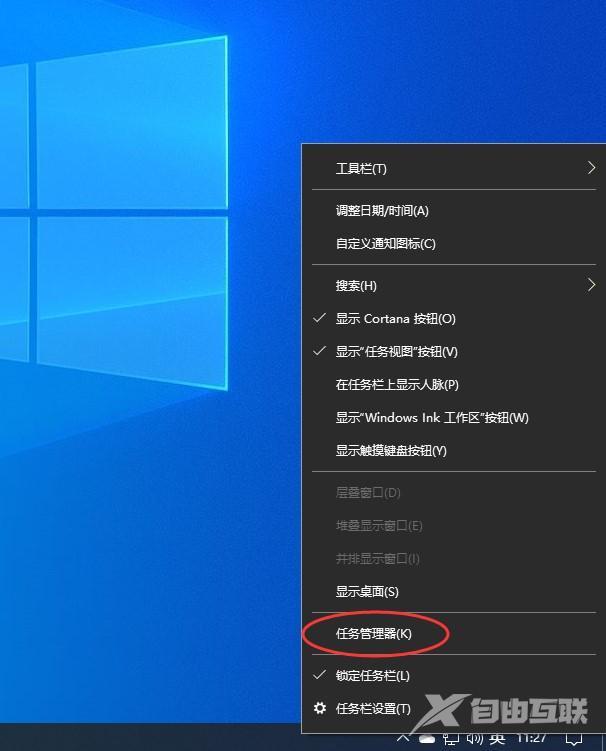
Task: Enable 显示"Windows Ink 工作区"按钮(W)
Action: click(x=454, y=418)
